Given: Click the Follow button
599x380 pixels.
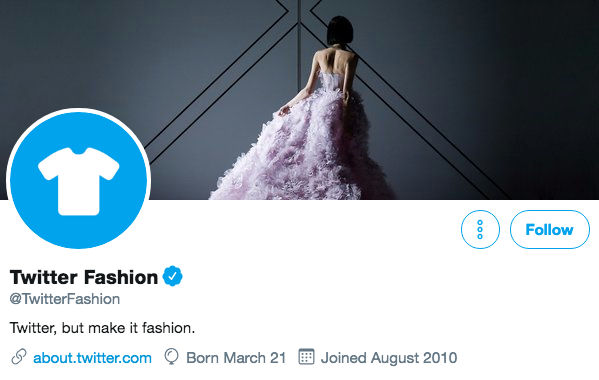Looking at the screenshot, I should (550, 230).
